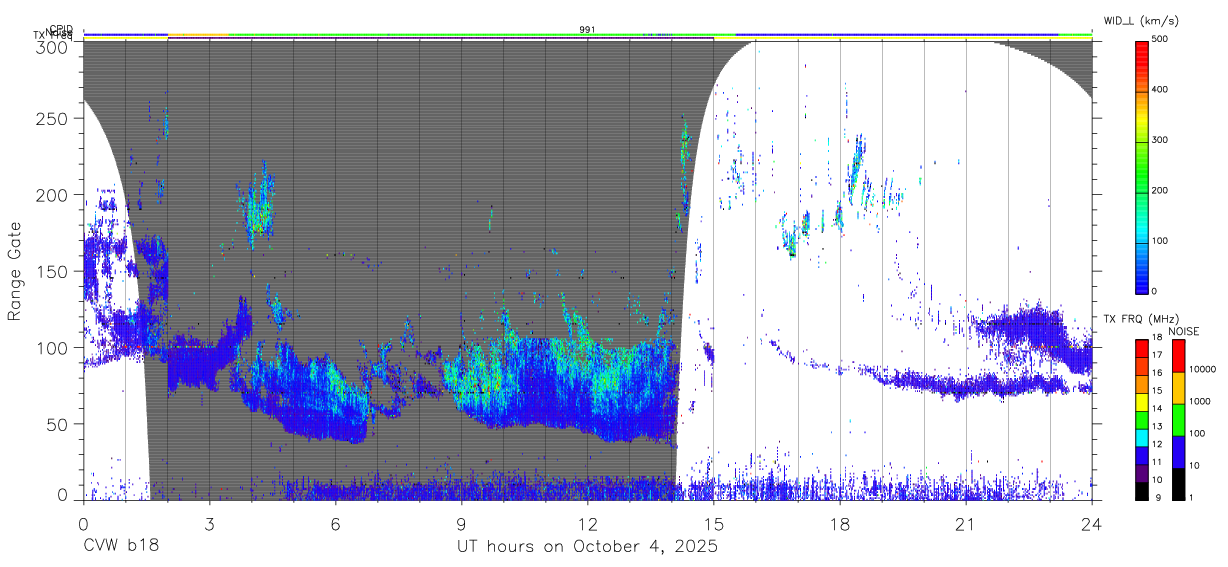This screenshot has width=1228, height=567.
Task: Click blue block in NOISE legend
Action: pyautogui.click(x=1177, y=451)
